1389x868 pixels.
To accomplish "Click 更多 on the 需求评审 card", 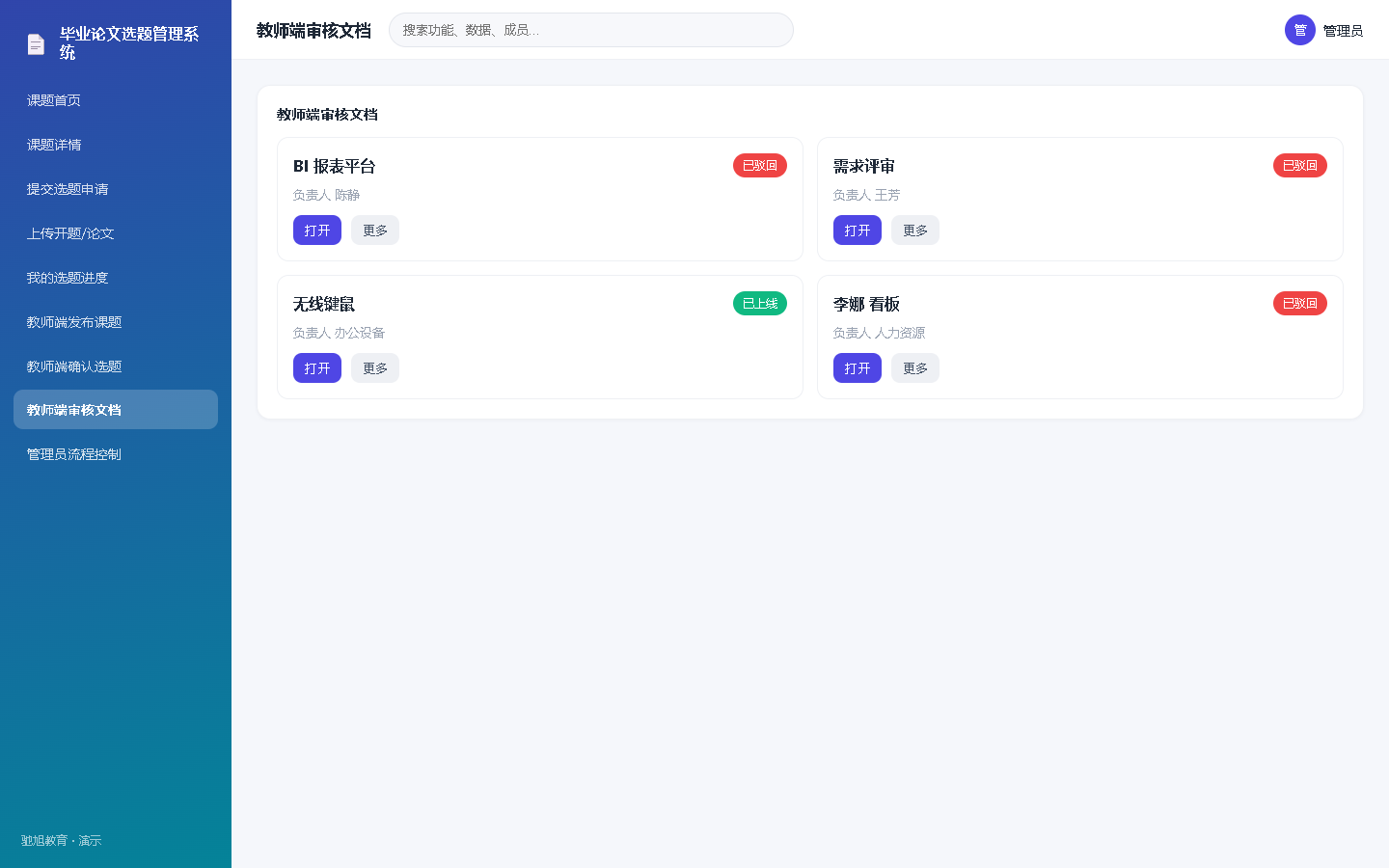I will pos(915,231).
